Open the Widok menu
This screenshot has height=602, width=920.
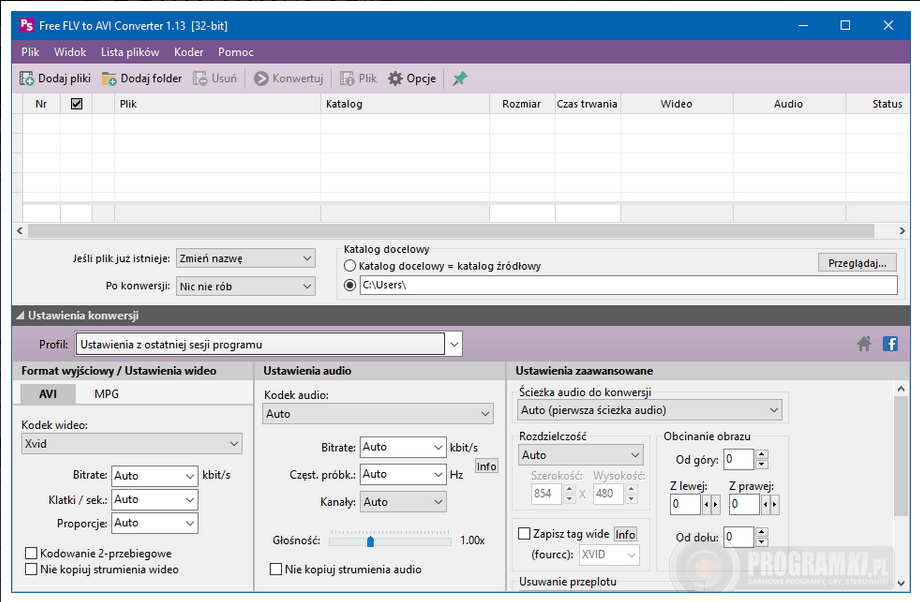(70, 52)
